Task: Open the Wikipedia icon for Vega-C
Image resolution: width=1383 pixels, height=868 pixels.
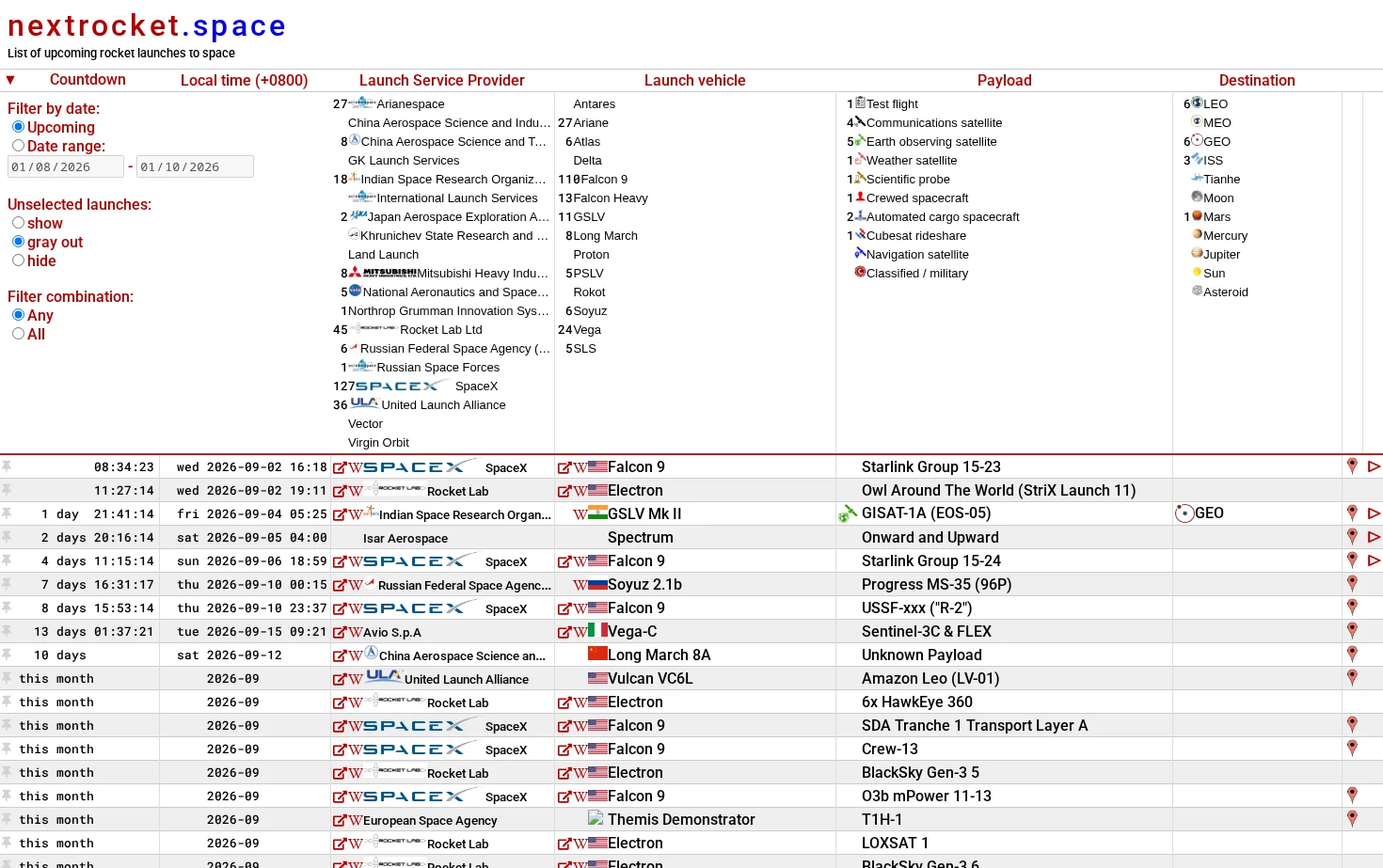Action: point(580,632)
